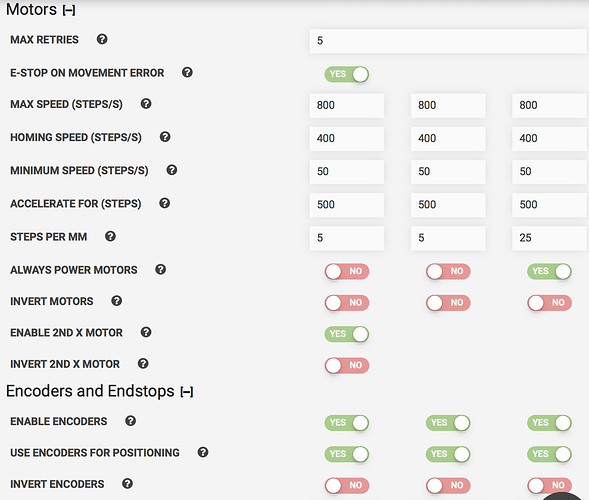Collapse Encoders and Endstops section

pos(187,392)
